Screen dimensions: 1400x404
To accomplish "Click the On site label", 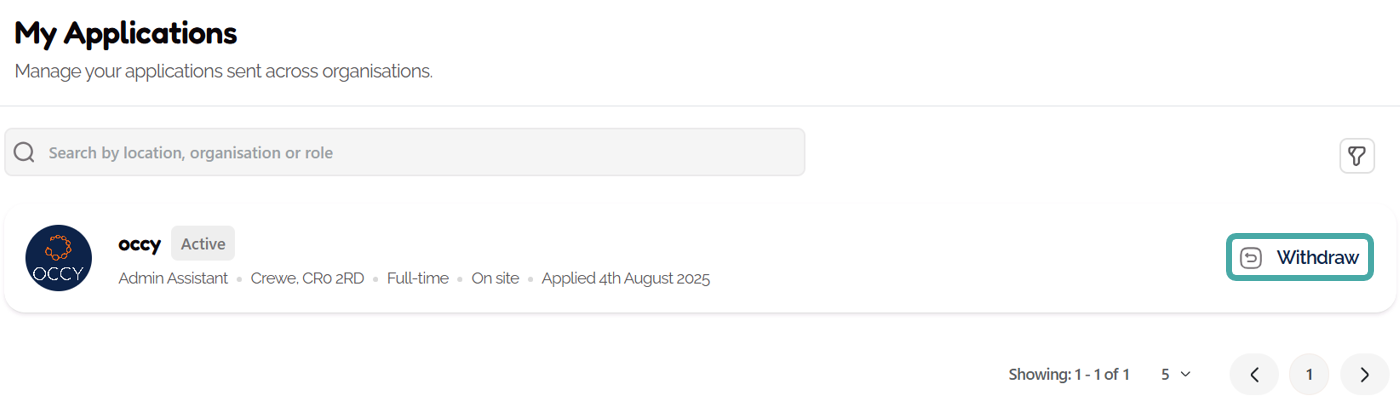I will 495,279.
